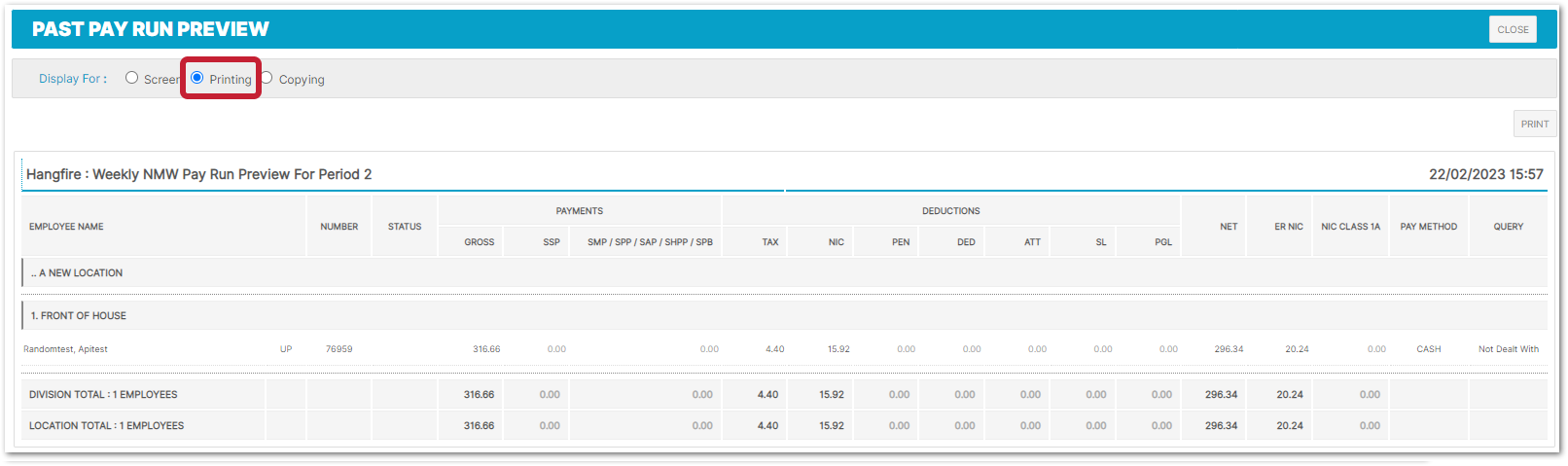
Task: Click the EMPLOYEE NAME column header
Action: coord(66,227)
